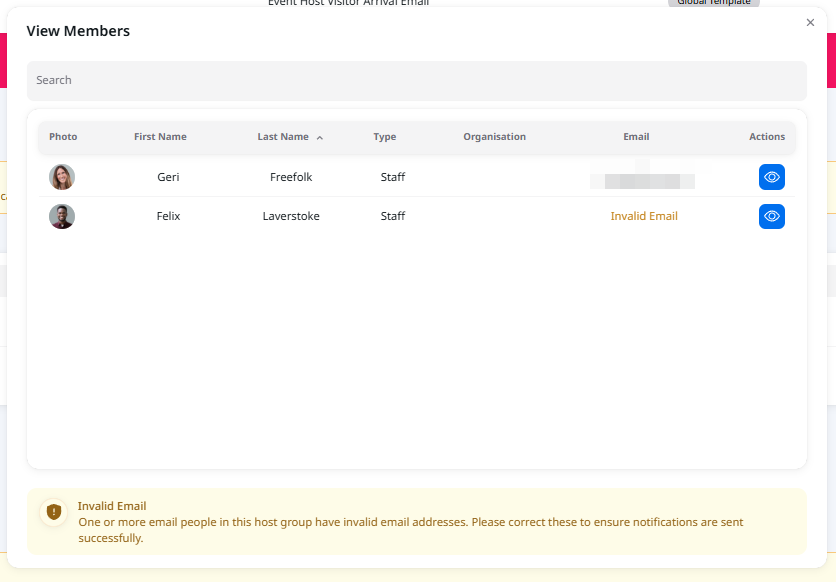This screenshot has height=582, width=836.
Task: Click the First Name column header
Action: [x=160, y=137]
